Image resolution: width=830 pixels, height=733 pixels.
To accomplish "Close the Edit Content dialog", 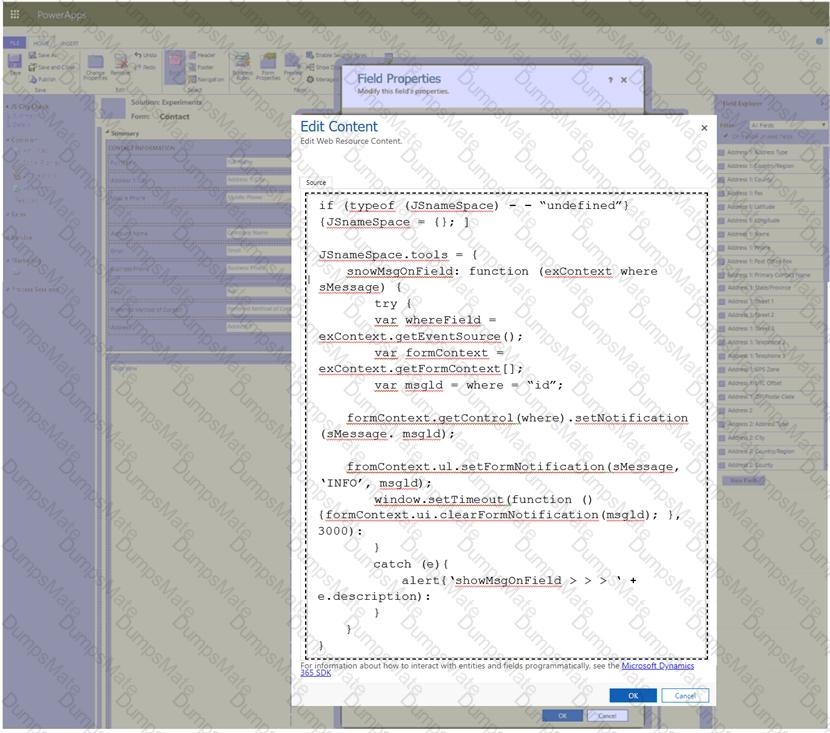I will point(704,128).
